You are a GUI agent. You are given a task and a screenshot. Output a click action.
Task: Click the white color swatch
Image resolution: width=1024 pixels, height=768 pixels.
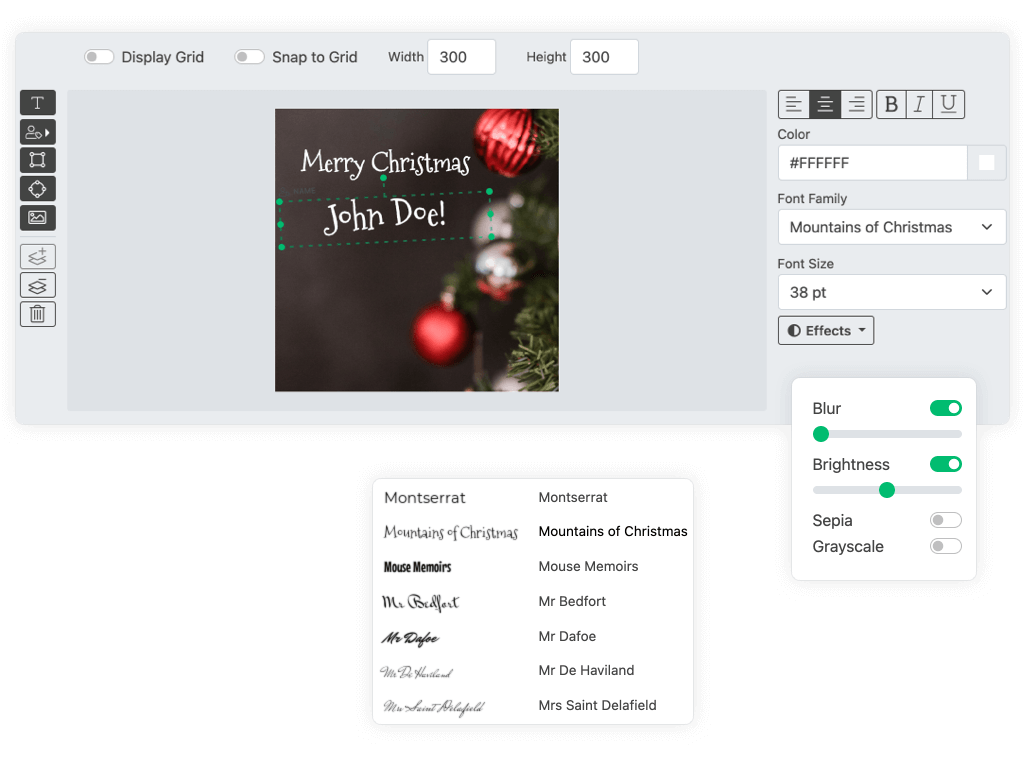[x=986, y=163]
